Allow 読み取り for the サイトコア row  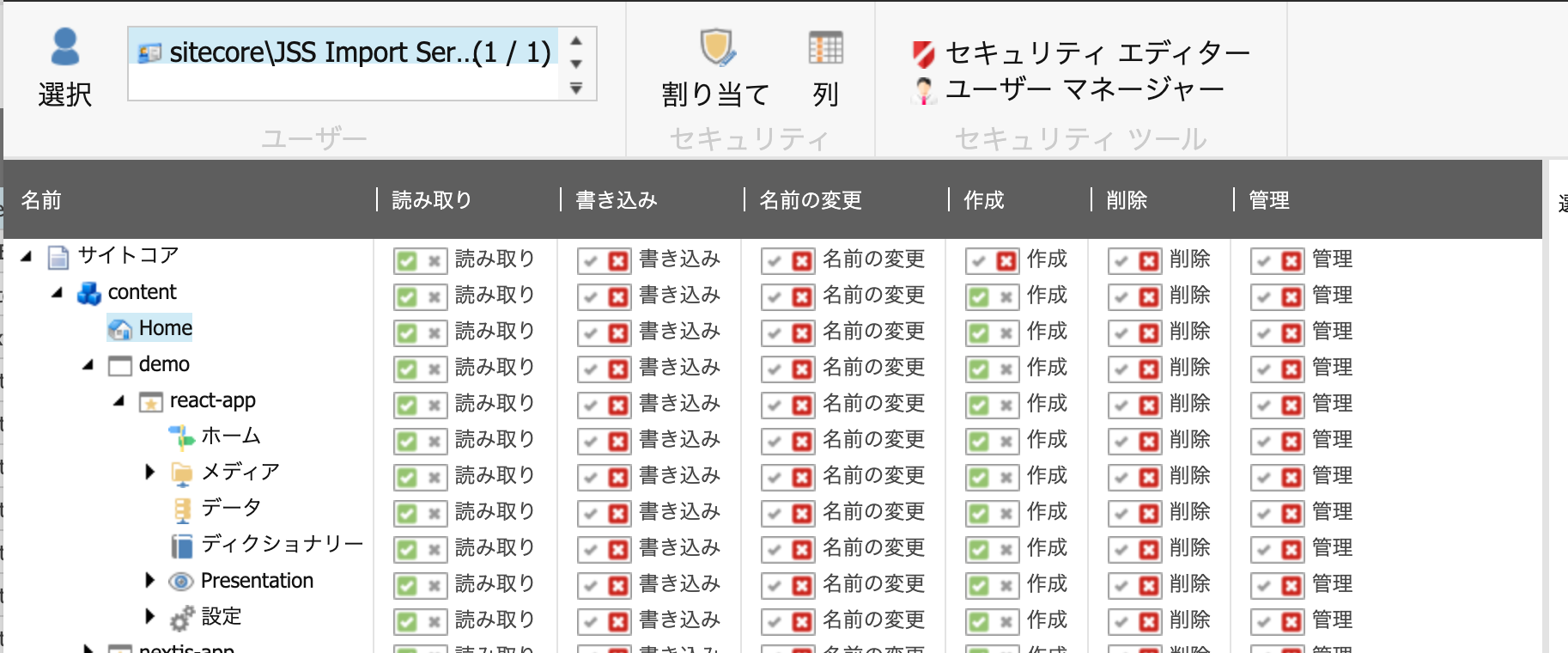click(x=407, y=261)
